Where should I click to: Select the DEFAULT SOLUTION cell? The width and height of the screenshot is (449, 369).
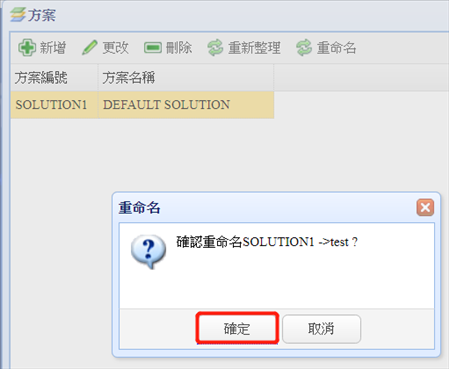click(186, 105)
